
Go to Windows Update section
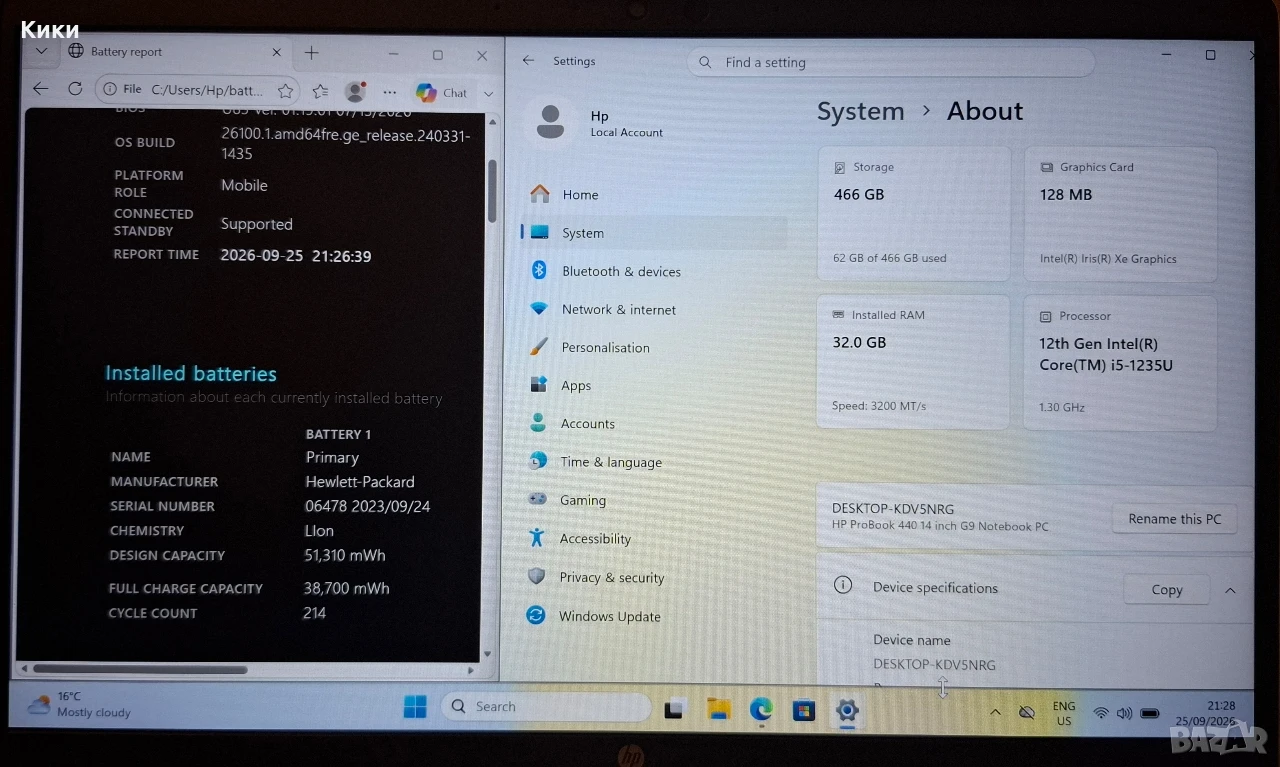pyautogui.click(x=596, y=616)
